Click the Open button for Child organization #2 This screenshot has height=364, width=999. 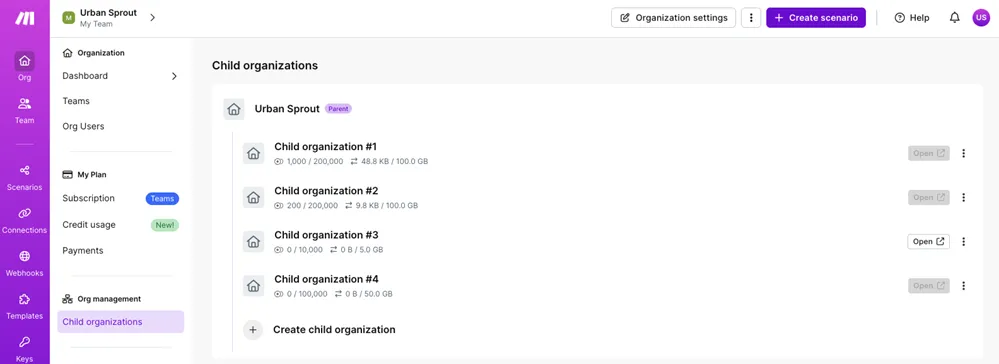[x=929, y=198]
